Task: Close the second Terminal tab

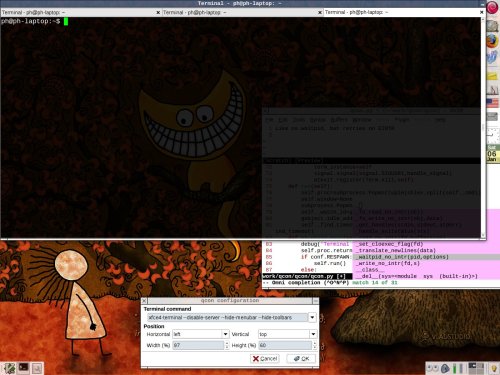Action: (320, 12)
